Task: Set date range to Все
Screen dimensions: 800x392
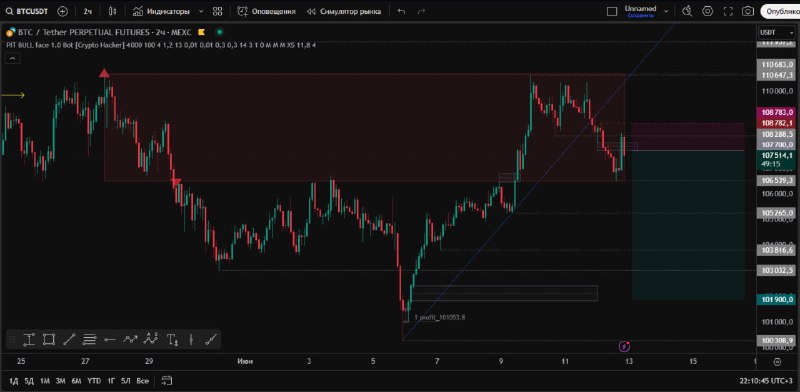Action: coord(143,381)
